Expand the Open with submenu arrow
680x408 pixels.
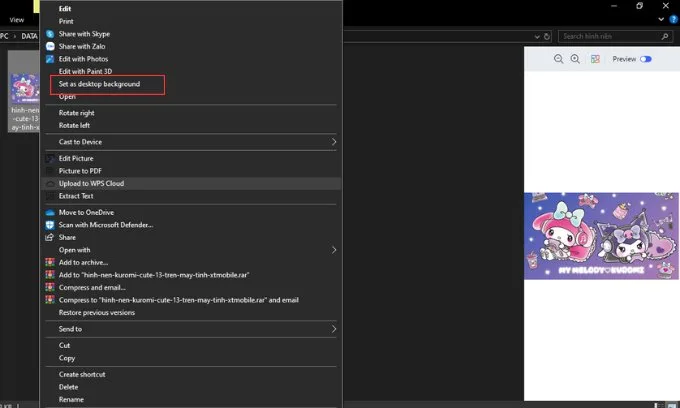tap(334, 250)
